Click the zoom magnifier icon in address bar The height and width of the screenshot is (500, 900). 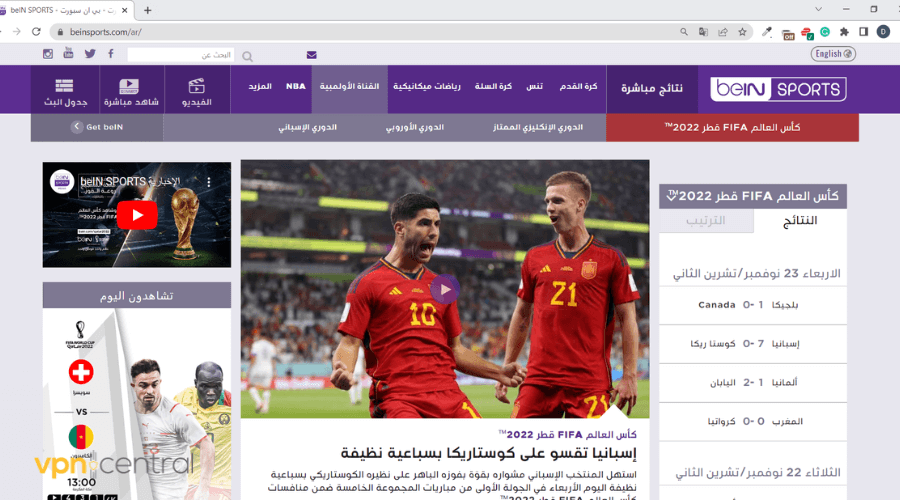click(684, 32)
